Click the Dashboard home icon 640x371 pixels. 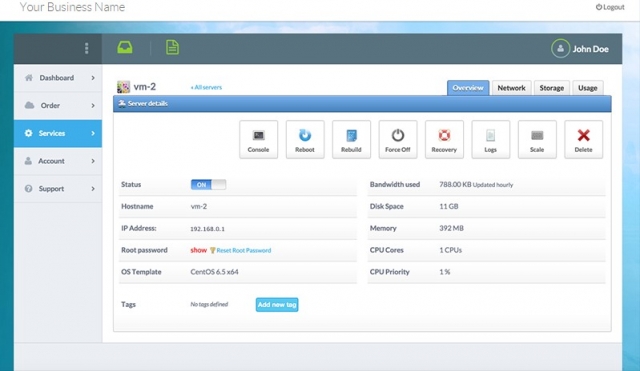pos(29,78)
